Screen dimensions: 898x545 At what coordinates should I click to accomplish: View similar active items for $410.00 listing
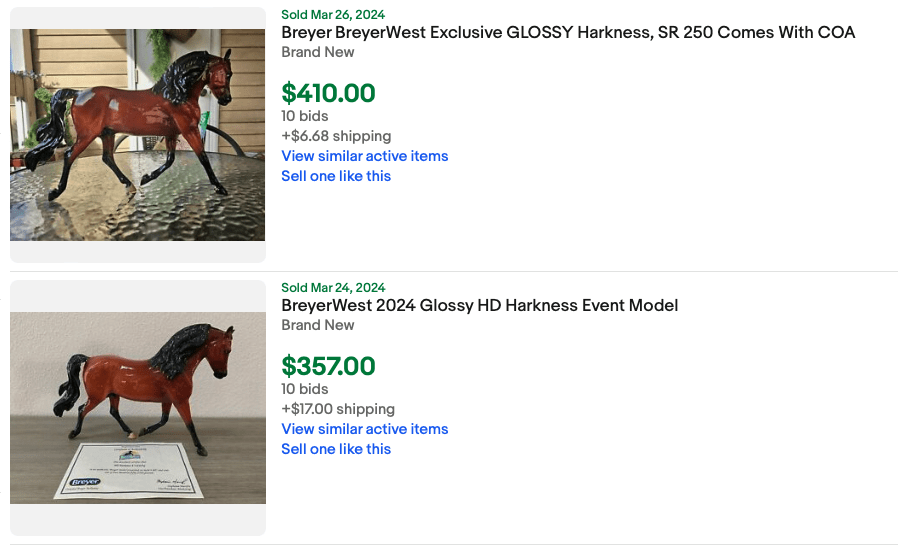(364, 156)
